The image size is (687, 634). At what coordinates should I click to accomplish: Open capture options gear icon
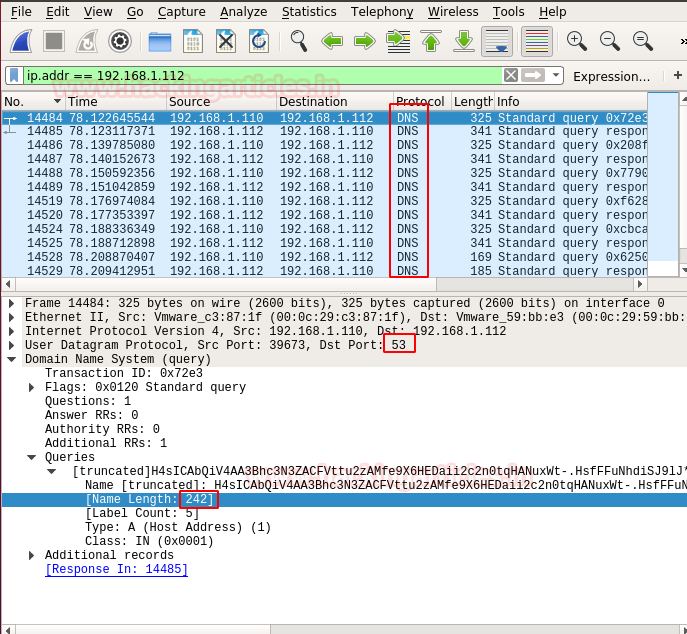120,41
